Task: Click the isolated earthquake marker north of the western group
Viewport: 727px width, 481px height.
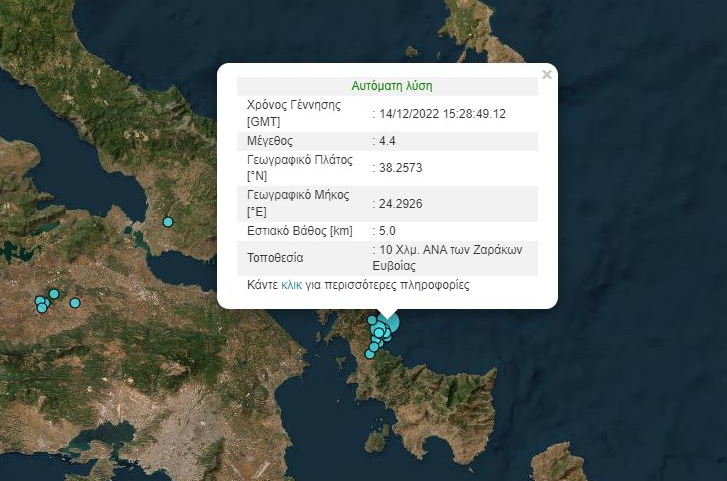Action: tap(168, 221)
